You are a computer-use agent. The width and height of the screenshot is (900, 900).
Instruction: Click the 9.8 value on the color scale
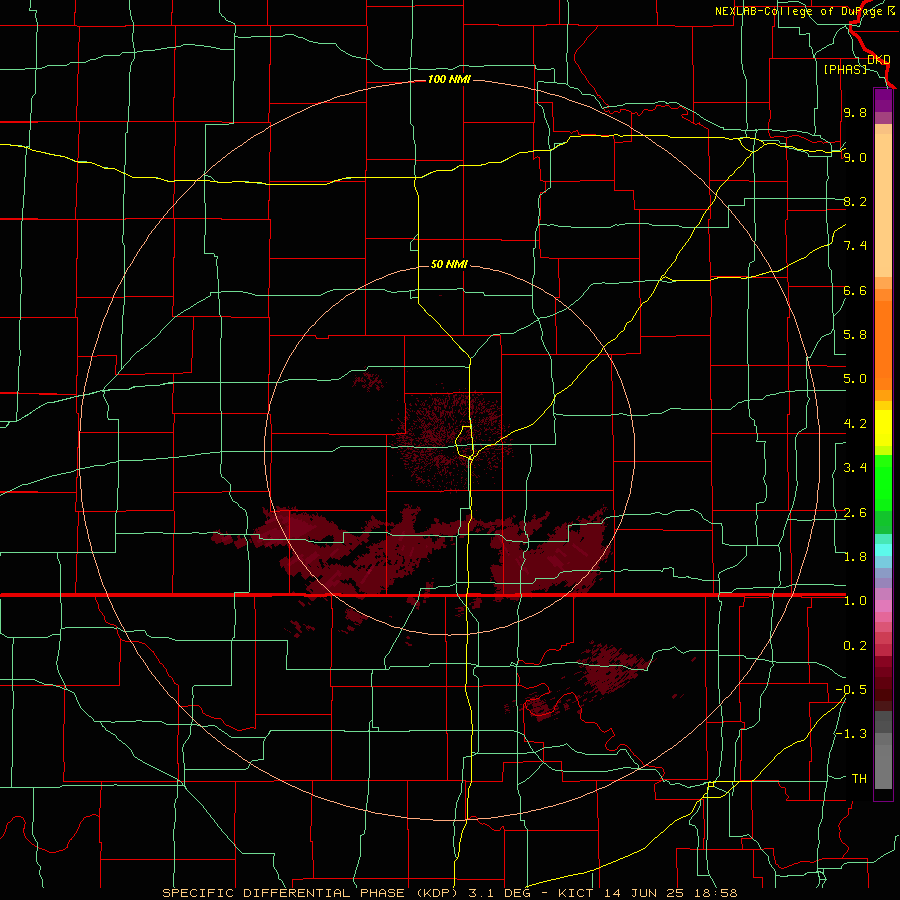(855, 112)
